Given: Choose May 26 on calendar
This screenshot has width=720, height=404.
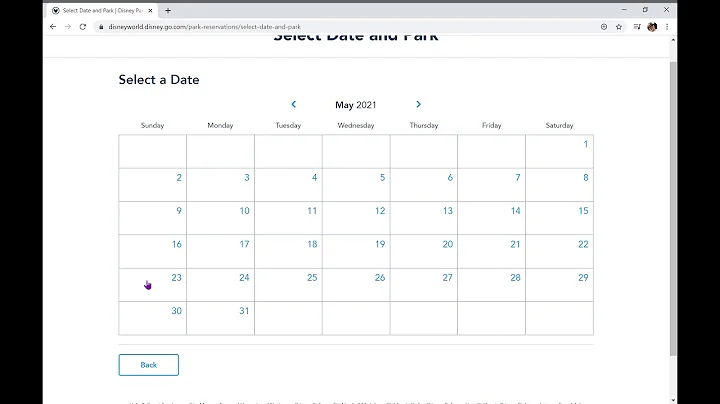Looking at the screenshot, I should tap(356, 285).
